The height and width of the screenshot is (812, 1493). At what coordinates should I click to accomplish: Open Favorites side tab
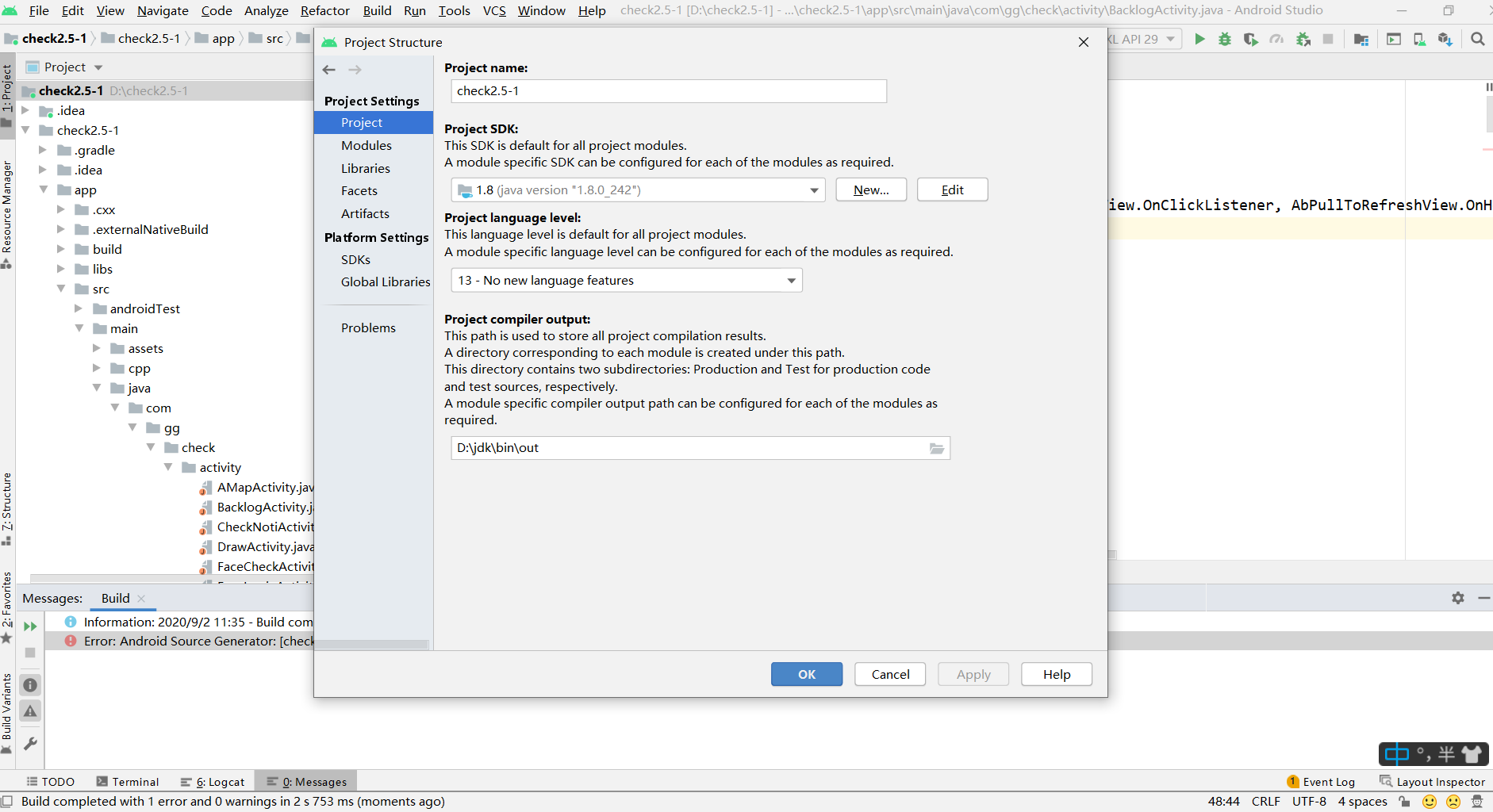click(7, 607)
